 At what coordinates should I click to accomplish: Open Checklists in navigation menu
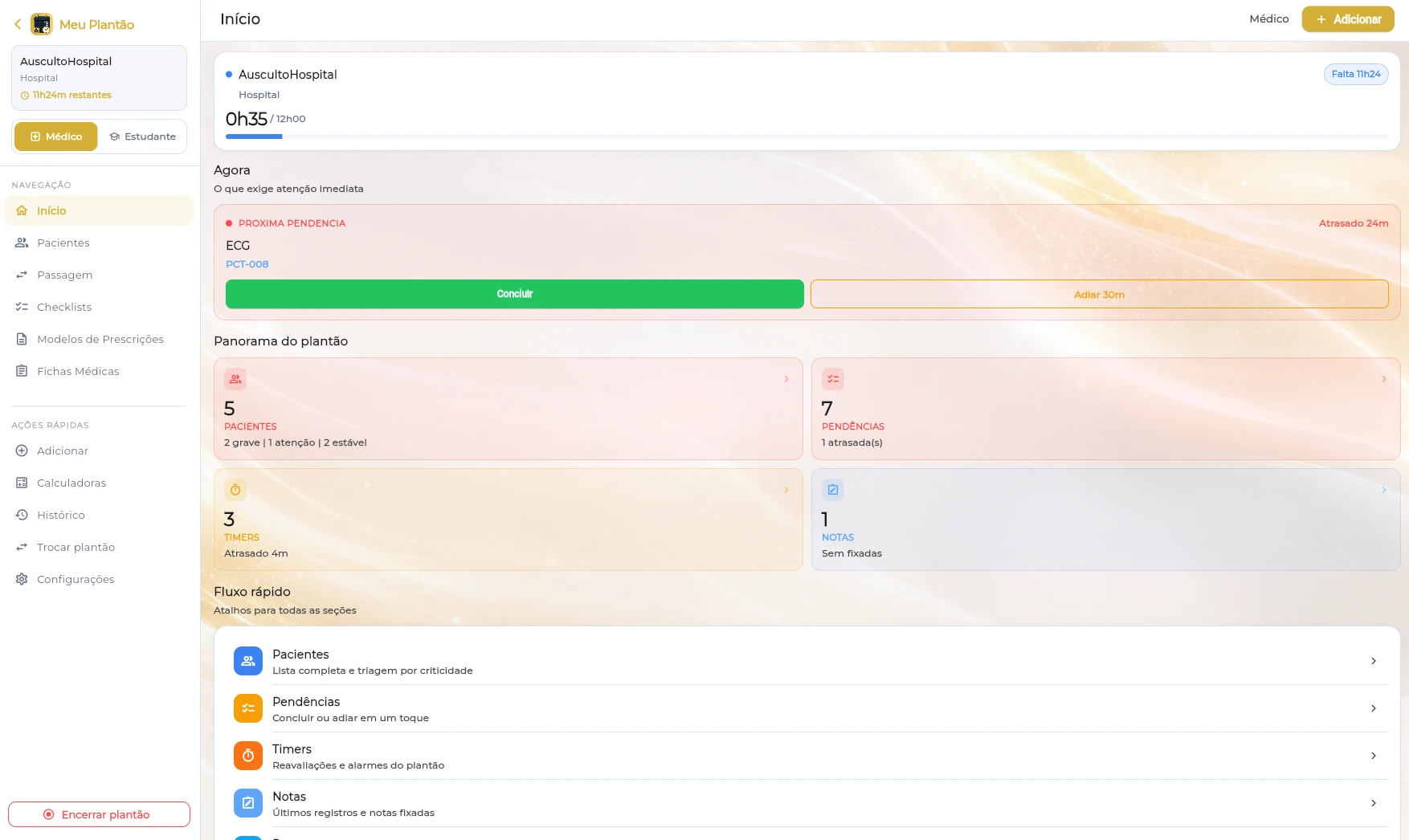click(x=99, y=307)
